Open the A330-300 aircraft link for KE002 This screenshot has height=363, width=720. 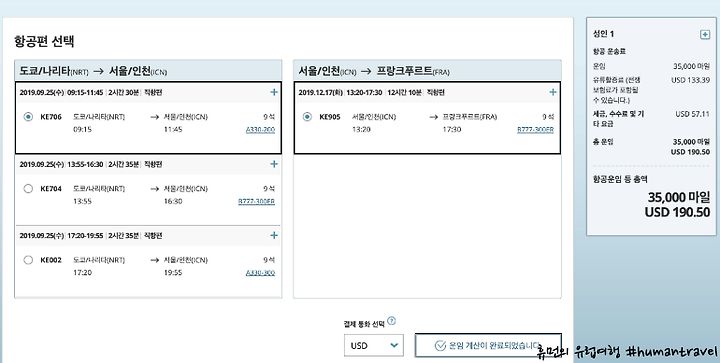pyautogui.click(x=260, y=273)
